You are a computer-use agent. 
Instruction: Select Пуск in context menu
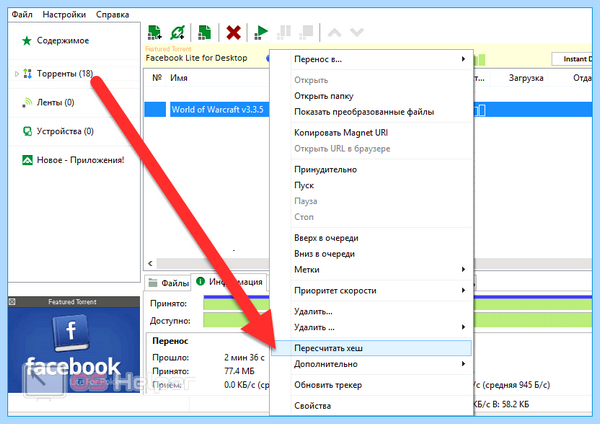pos(371,185)
